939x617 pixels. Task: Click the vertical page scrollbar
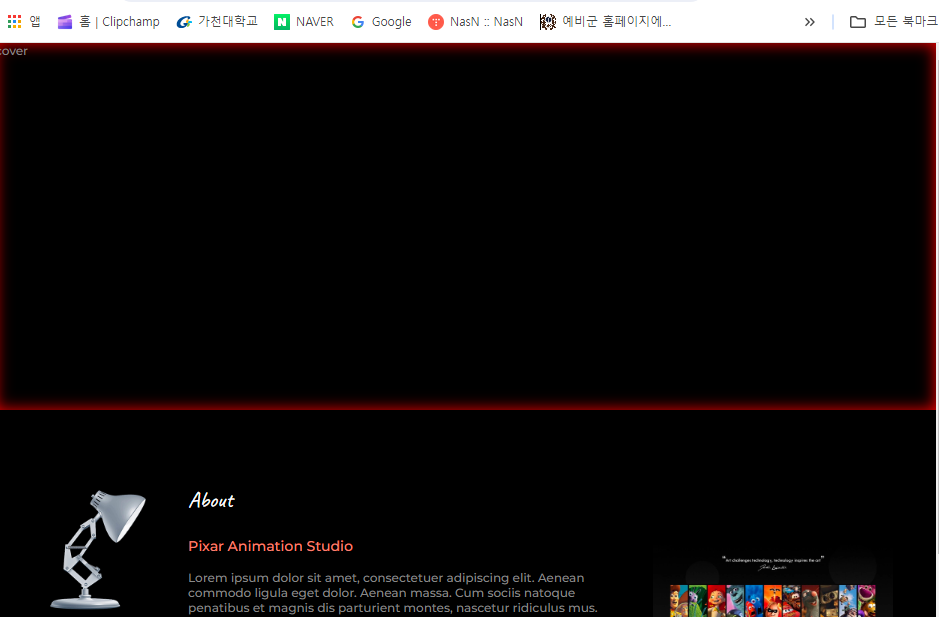pyautogui.click(x=937, y=329)
